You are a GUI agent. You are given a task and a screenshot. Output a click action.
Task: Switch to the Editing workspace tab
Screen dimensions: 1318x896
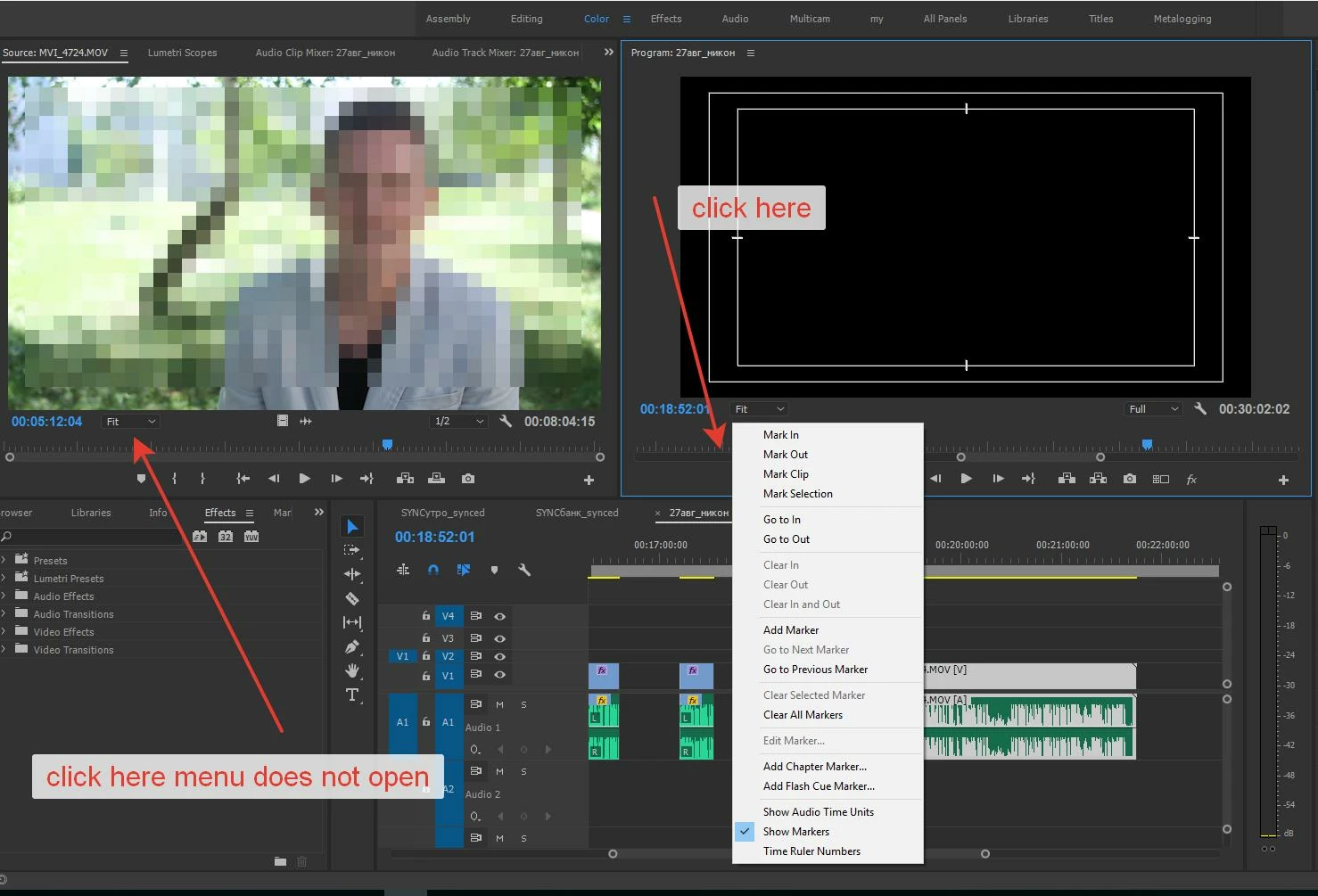coord(526,19)
